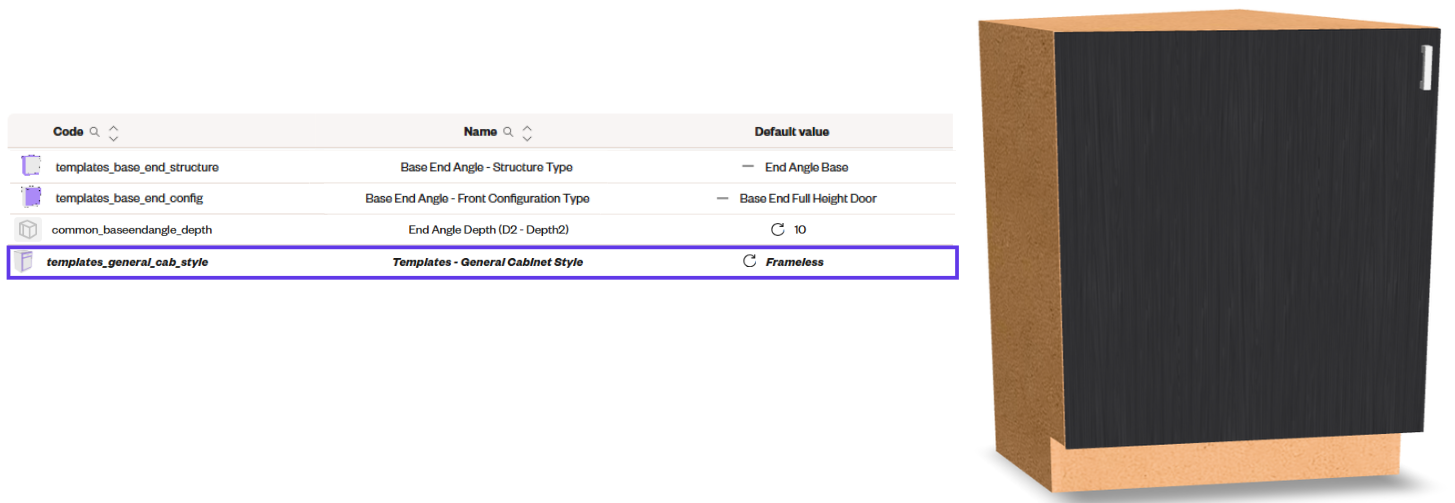Image resolution: width=1455 pixels, height=503 pixels.
Task: Select the templates_base_end_structure code
Action: coord(137,167)
